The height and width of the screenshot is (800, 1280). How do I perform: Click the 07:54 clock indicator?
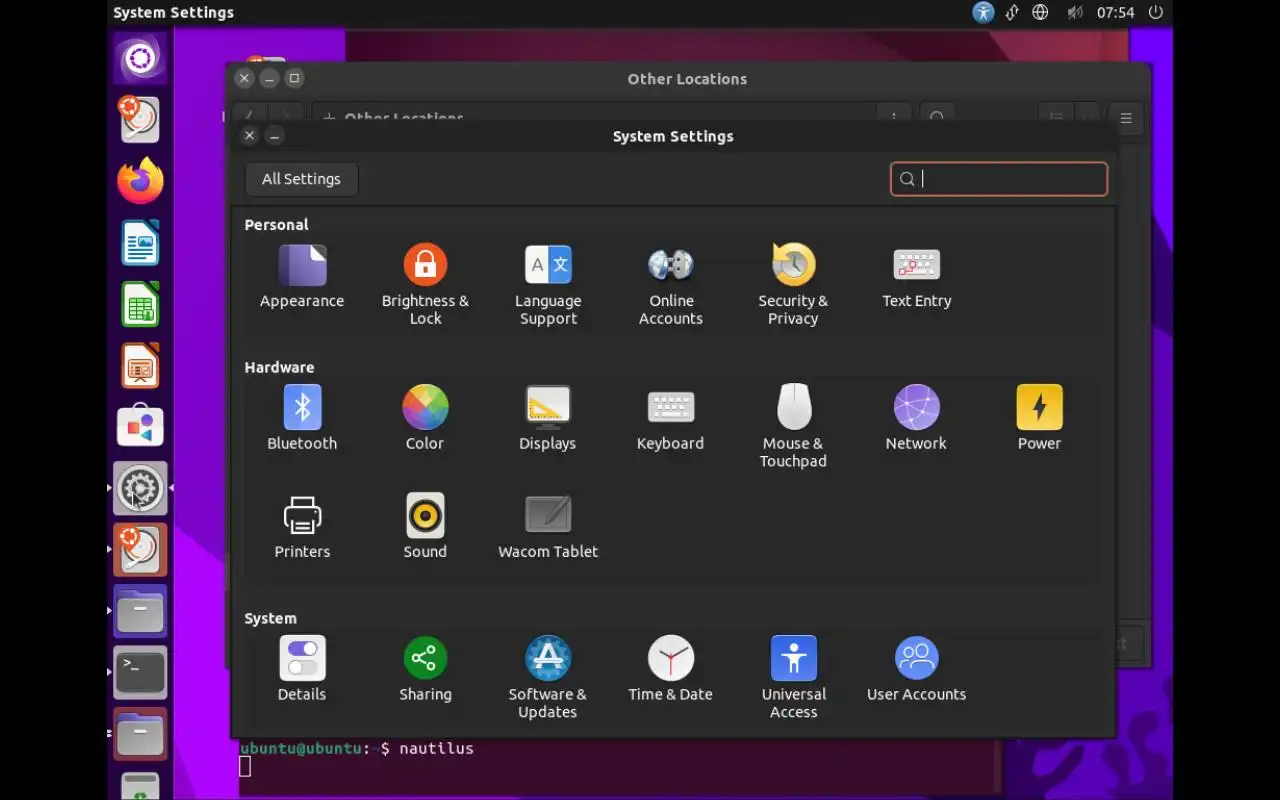coord(1115,12)
